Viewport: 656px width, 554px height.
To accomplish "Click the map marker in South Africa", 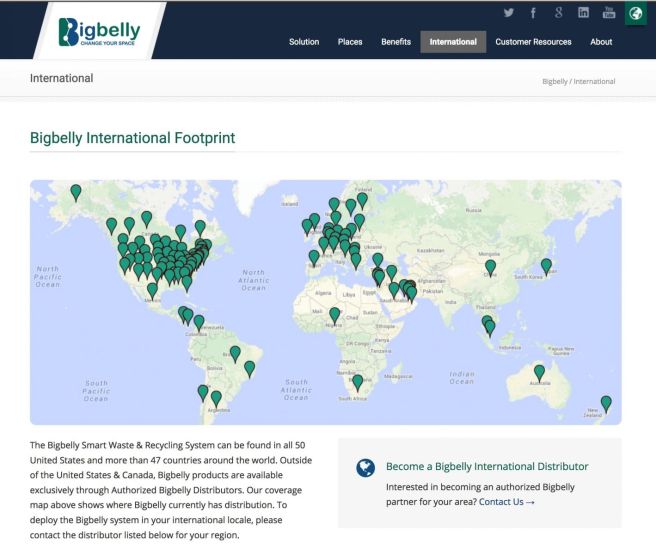I will click(x=358, y=382).
